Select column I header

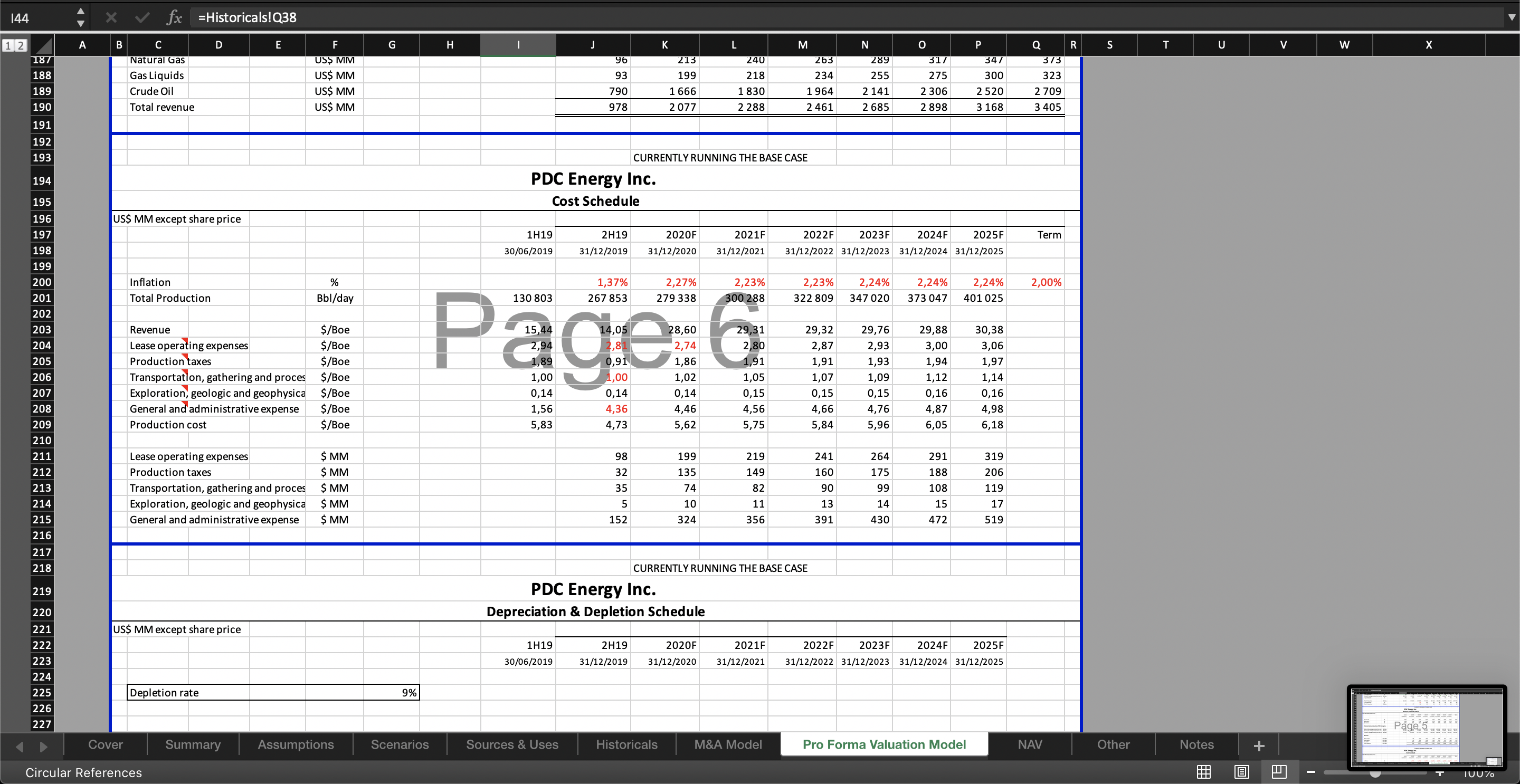(518, 45)
